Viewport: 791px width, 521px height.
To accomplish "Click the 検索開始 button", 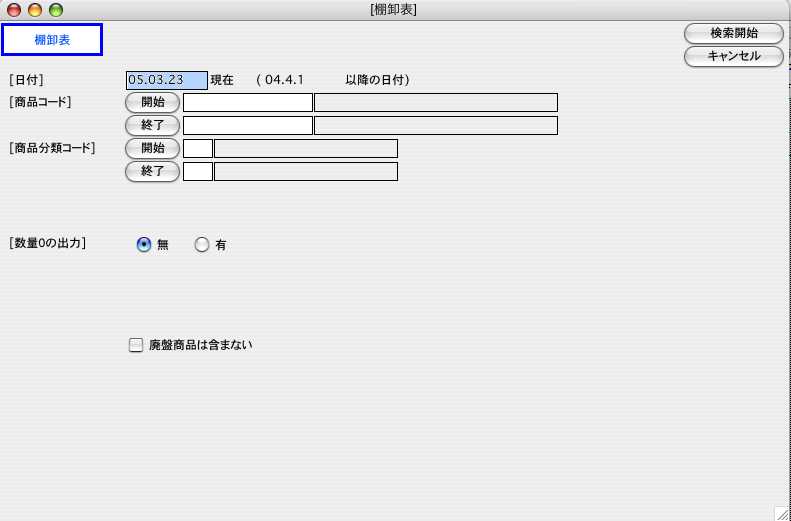I will (x=733, y=33).
